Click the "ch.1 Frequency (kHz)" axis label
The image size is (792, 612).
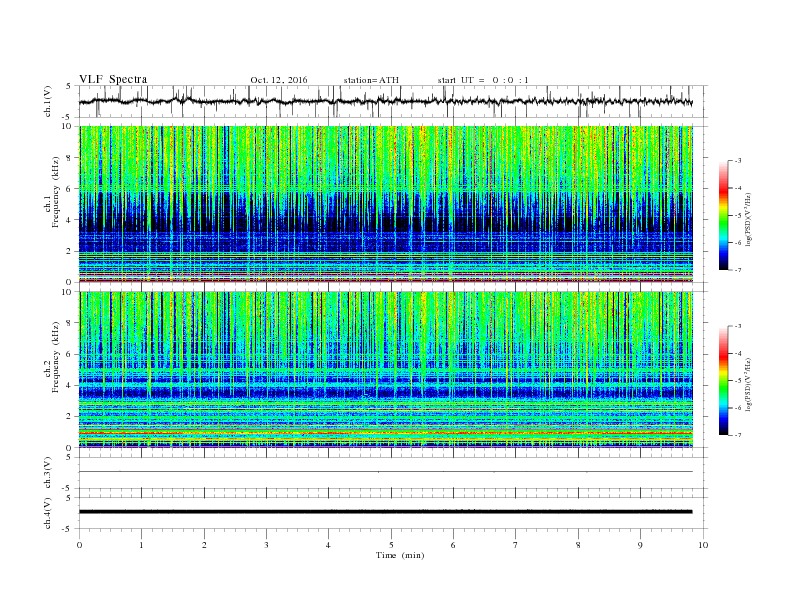coord(53,192)
